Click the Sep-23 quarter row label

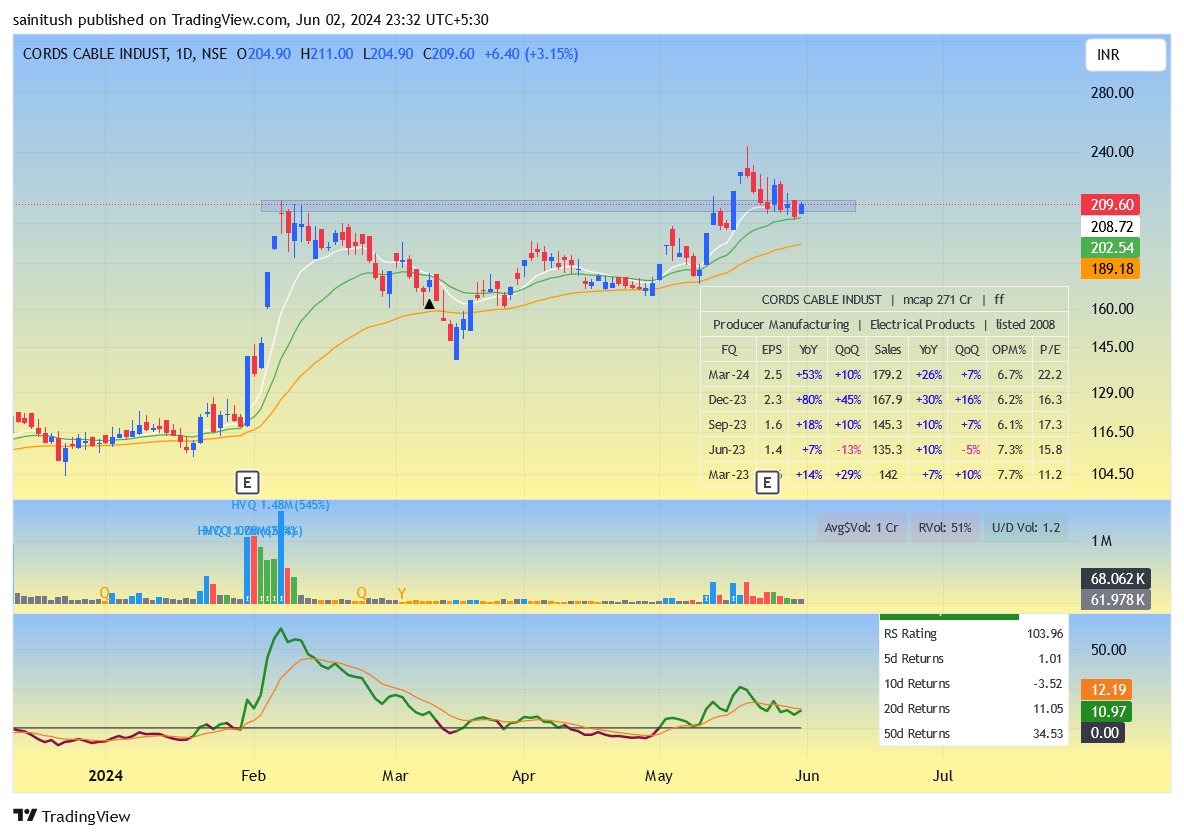pyautogui.click(x=729, y=425)
